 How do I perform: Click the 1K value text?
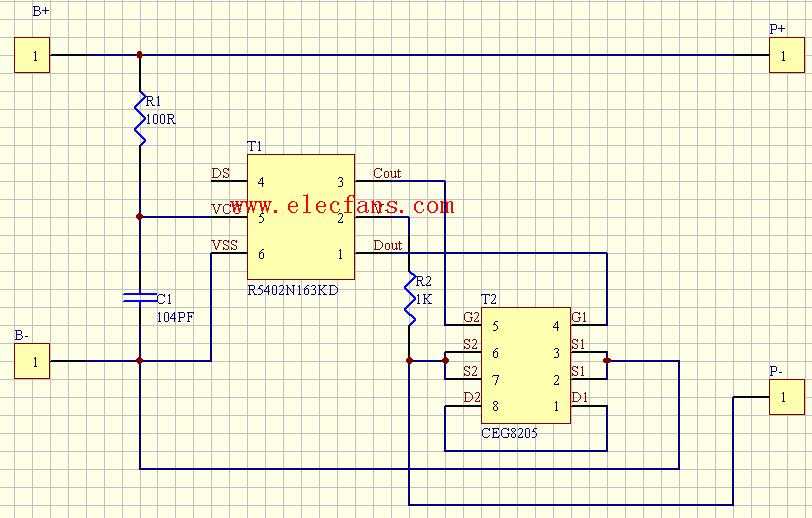pyautogui.click(x=424, y=299)
